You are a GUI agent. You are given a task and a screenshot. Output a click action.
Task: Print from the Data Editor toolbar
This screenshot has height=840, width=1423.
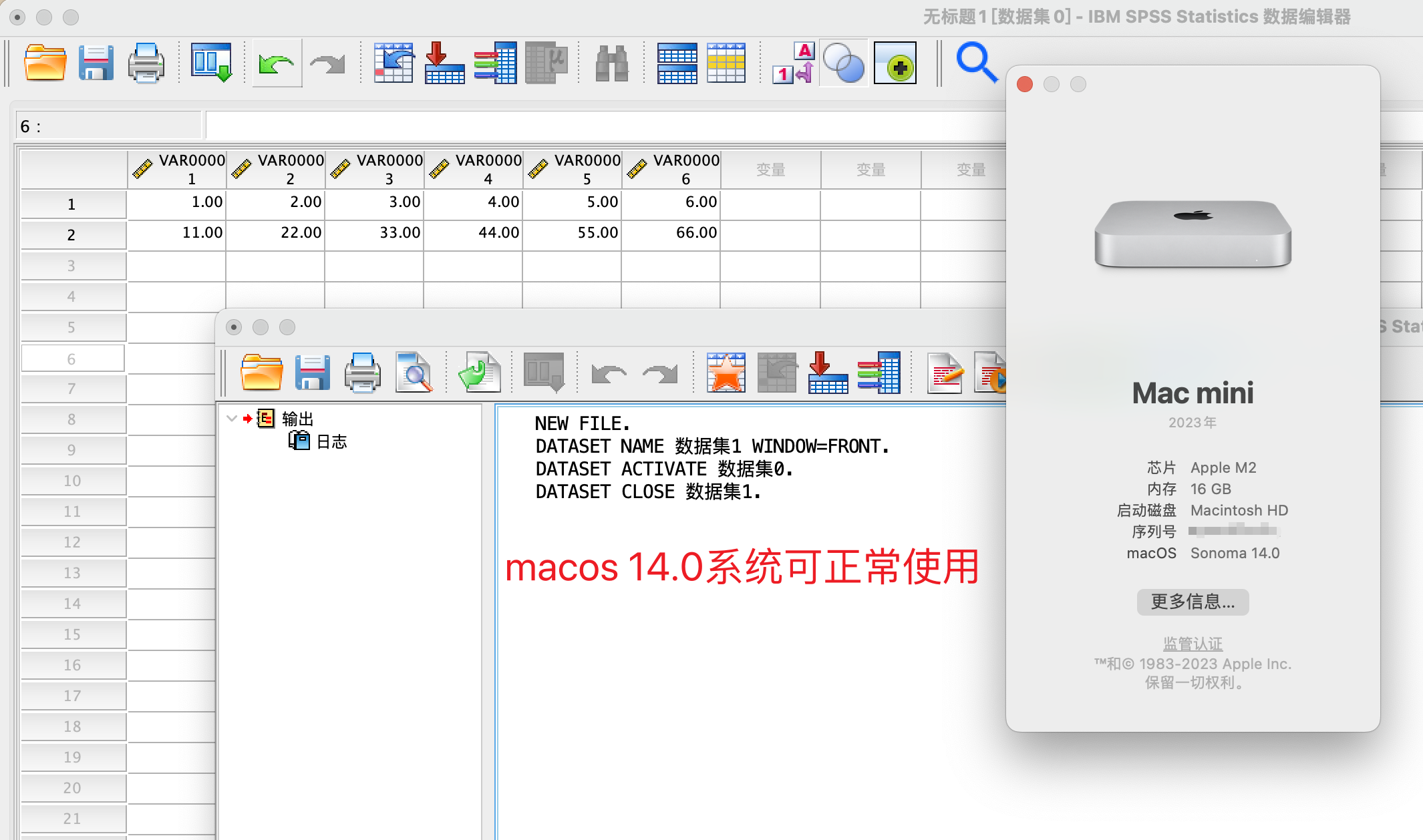[x=146, y=63]
